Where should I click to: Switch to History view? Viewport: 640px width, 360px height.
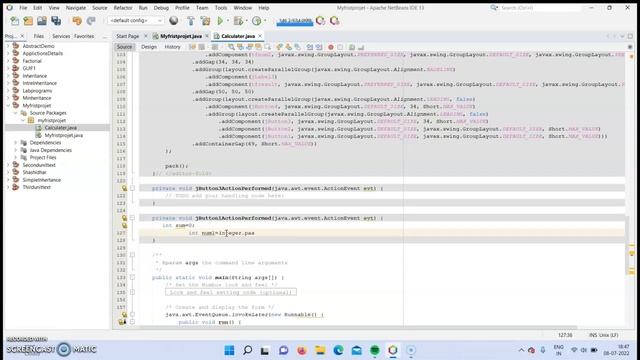[172, 47]
